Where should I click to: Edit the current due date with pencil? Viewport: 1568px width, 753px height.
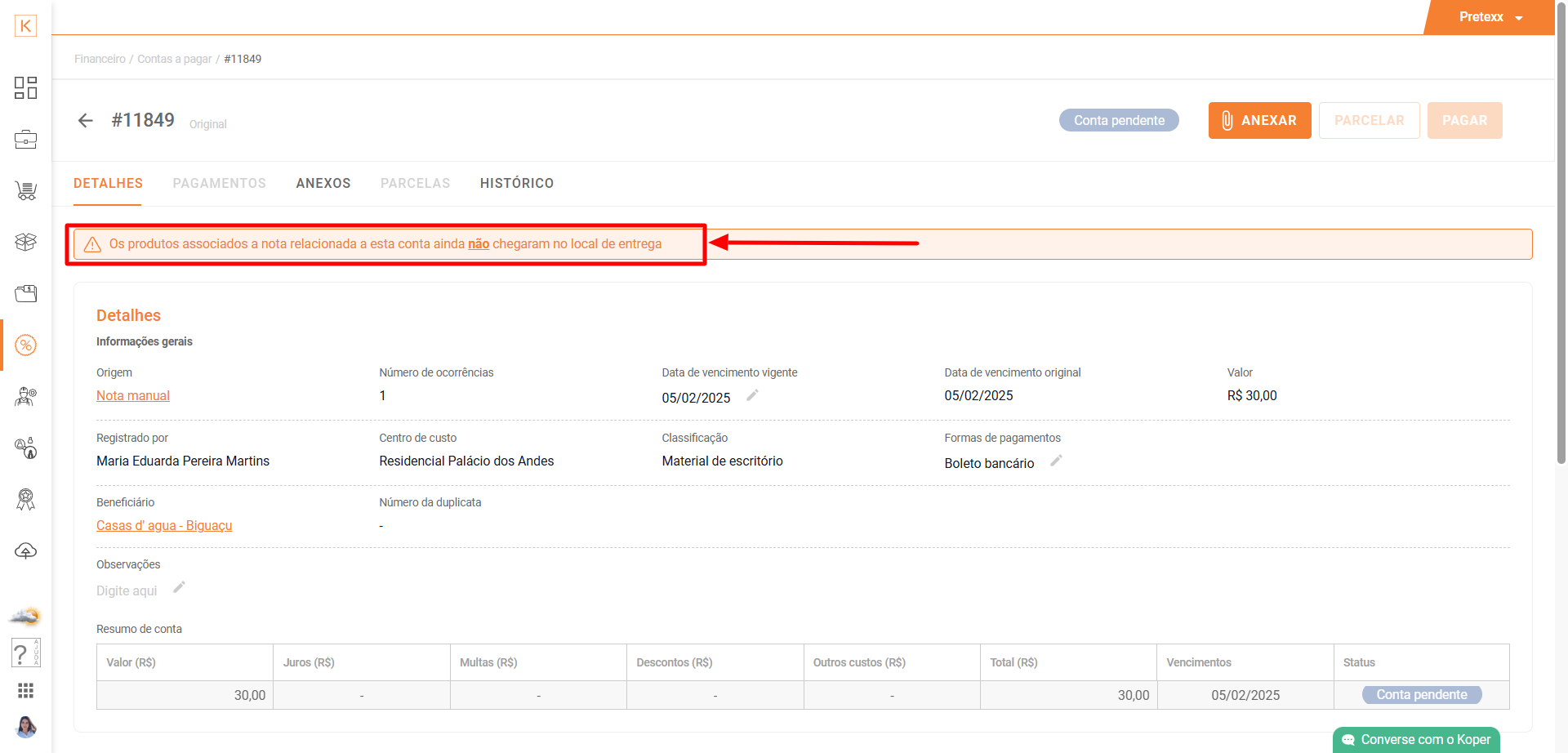coord(752,395)
